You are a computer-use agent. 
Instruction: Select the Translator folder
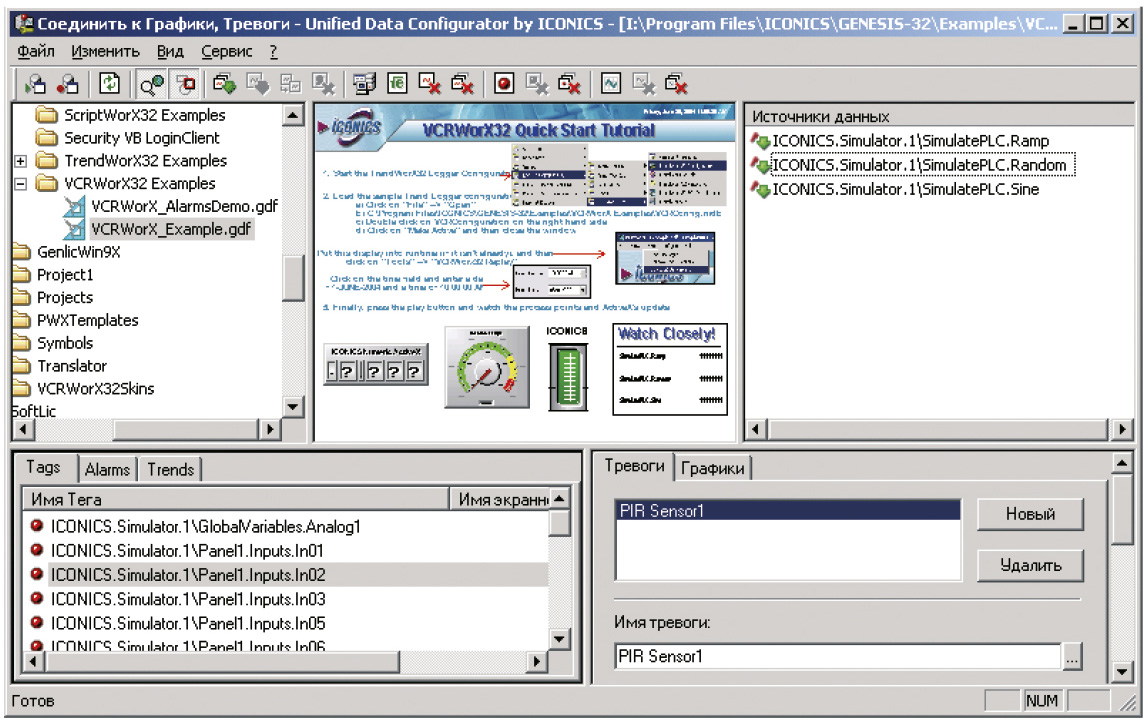click(72, 365)
